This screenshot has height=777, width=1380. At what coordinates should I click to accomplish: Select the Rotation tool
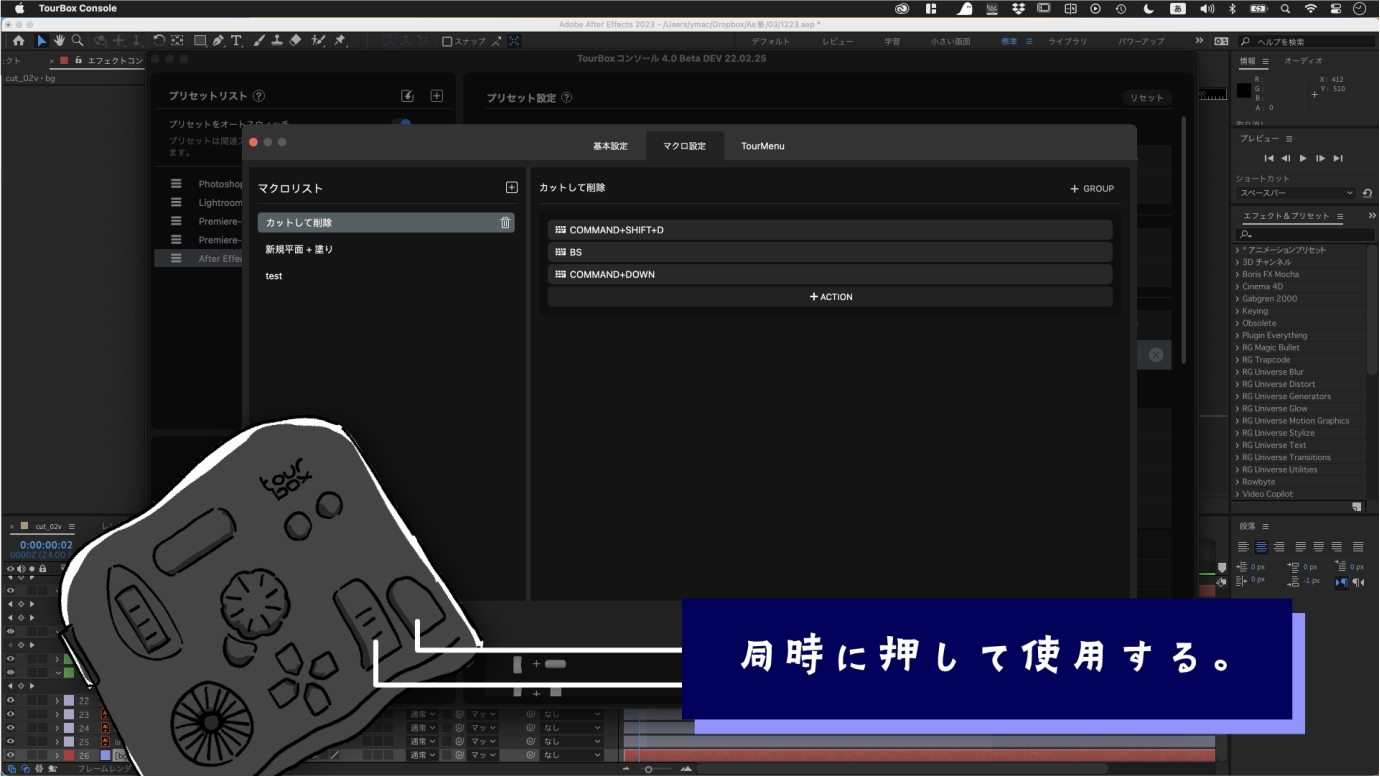click(159, 41)
